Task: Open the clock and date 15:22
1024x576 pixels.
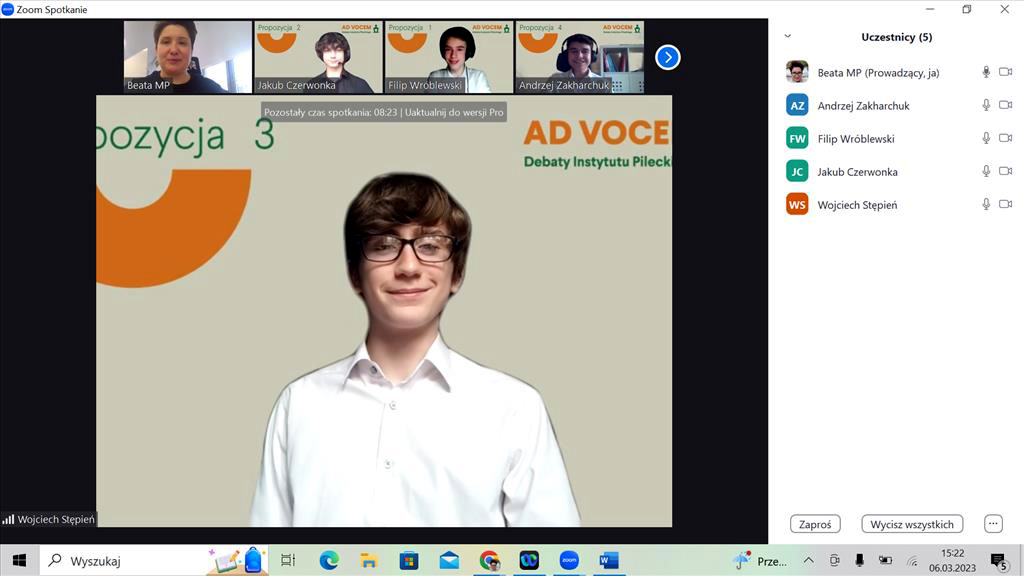Action: [x=953, y=560]
